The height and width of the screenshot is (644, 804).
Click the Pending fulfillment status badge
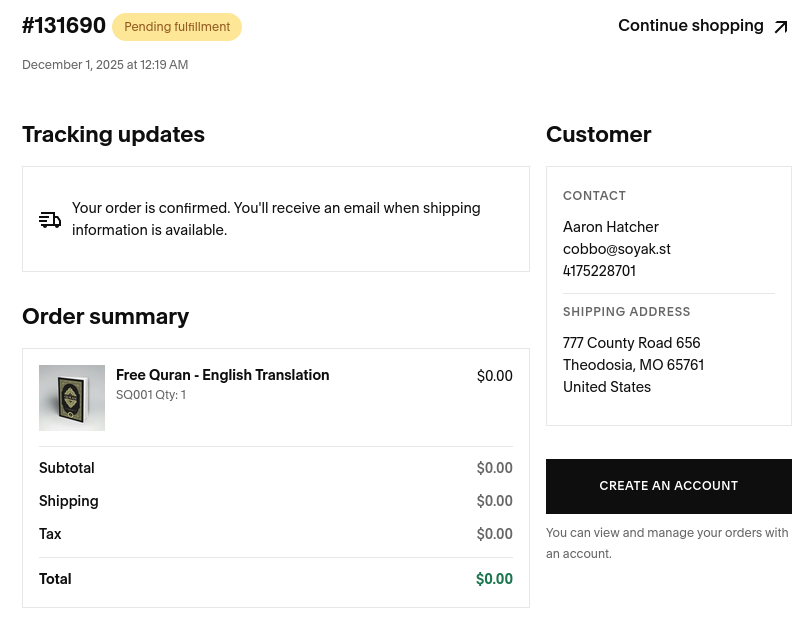pos(177,27)
